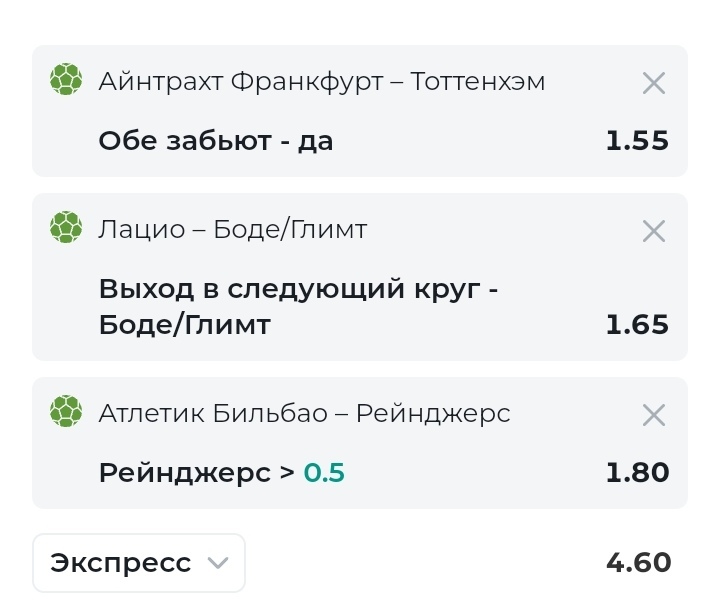This screenshot has height=603, width=720.
Task: Click the 1.55 odds value
Action: pos(637,141)
